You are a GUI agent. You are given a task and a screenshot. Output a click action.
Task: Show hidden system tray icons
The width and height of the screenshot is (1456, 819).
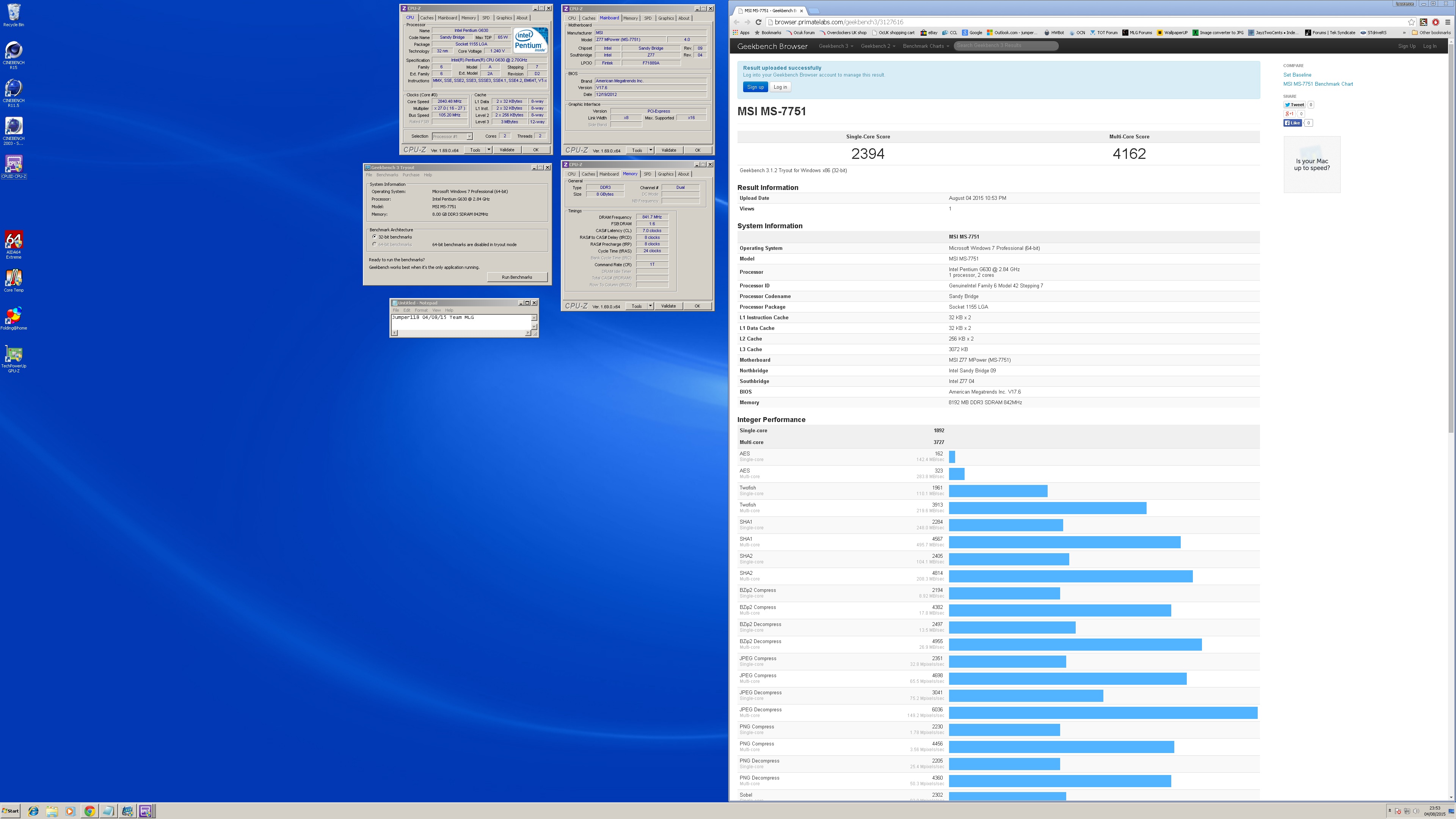1389,811
